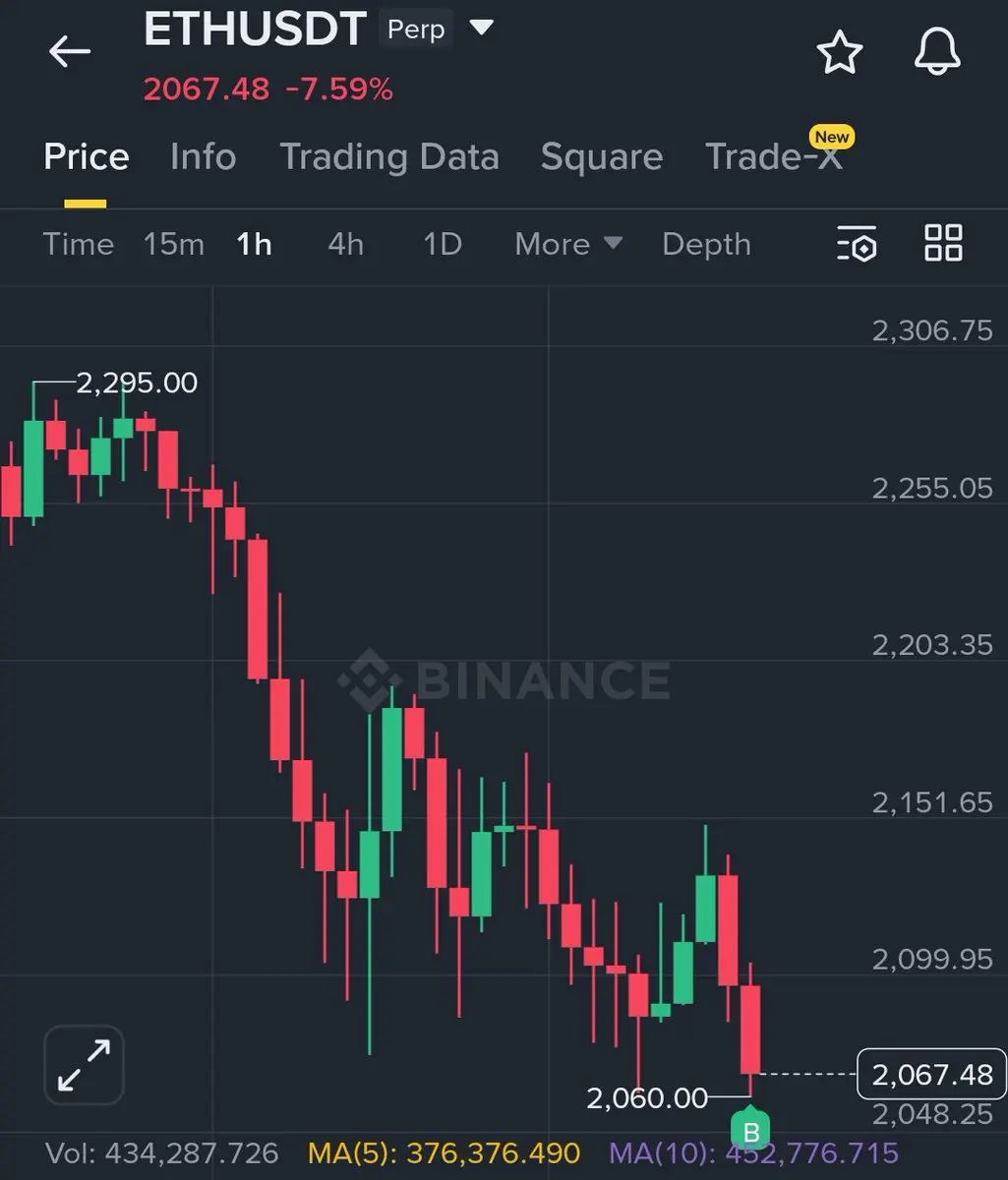Screen dimensions: 1008x1180
Task: Expand the More intervals dropdown
Action: (x=568, y=244)
